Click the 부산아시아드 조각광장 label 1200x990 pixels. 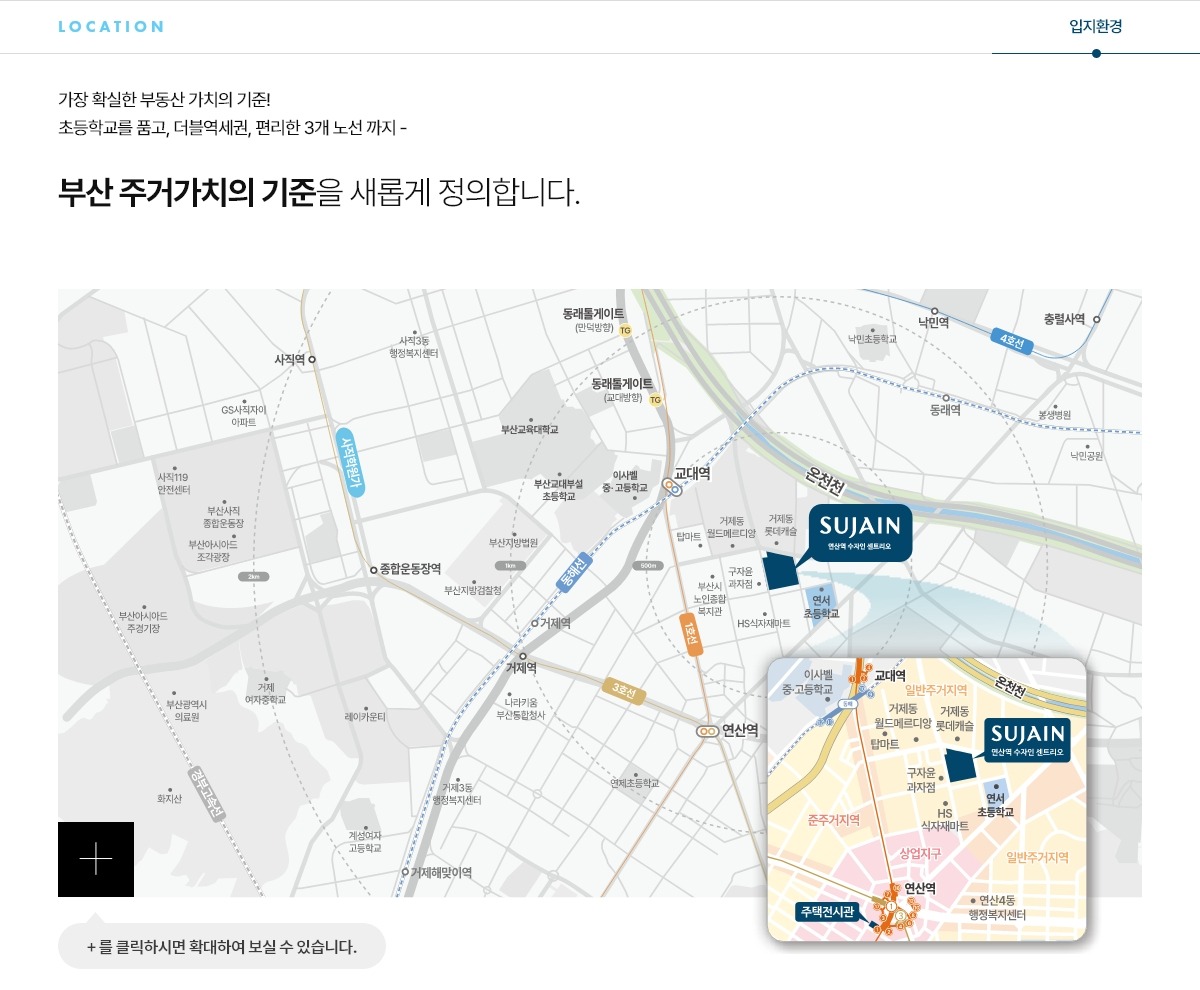coord(213,550)
